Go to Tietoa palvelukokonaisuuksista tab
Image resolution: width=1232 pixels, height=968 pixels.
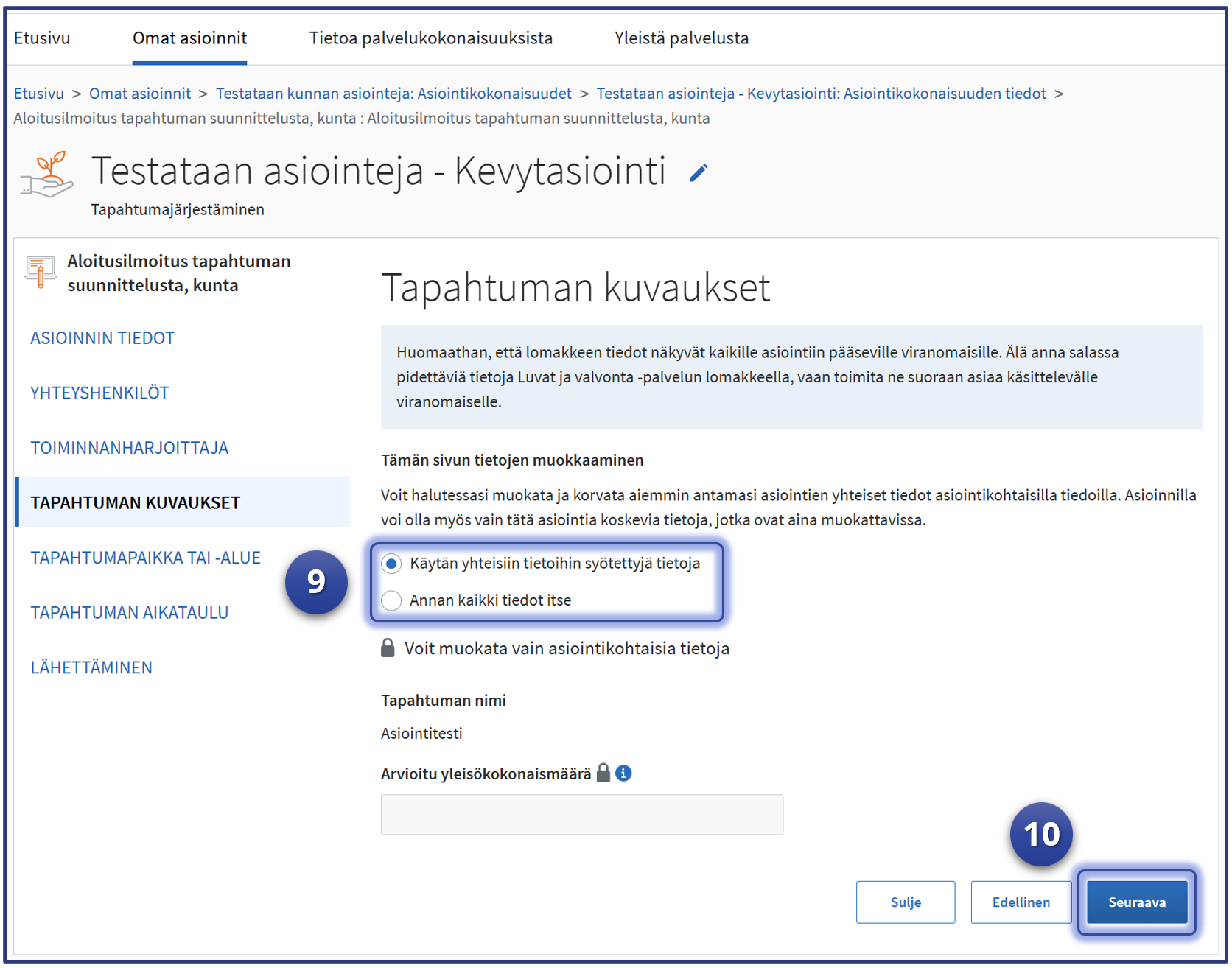430,38
